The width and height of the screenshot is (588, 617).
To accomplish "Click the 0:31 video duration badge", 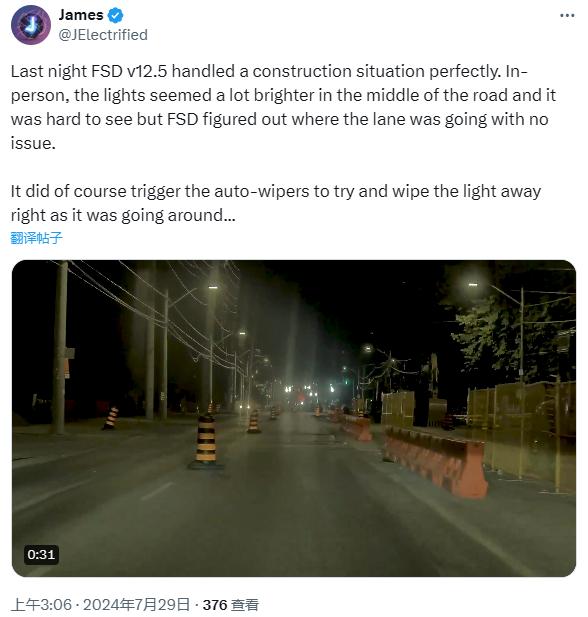I will [41, 554].
